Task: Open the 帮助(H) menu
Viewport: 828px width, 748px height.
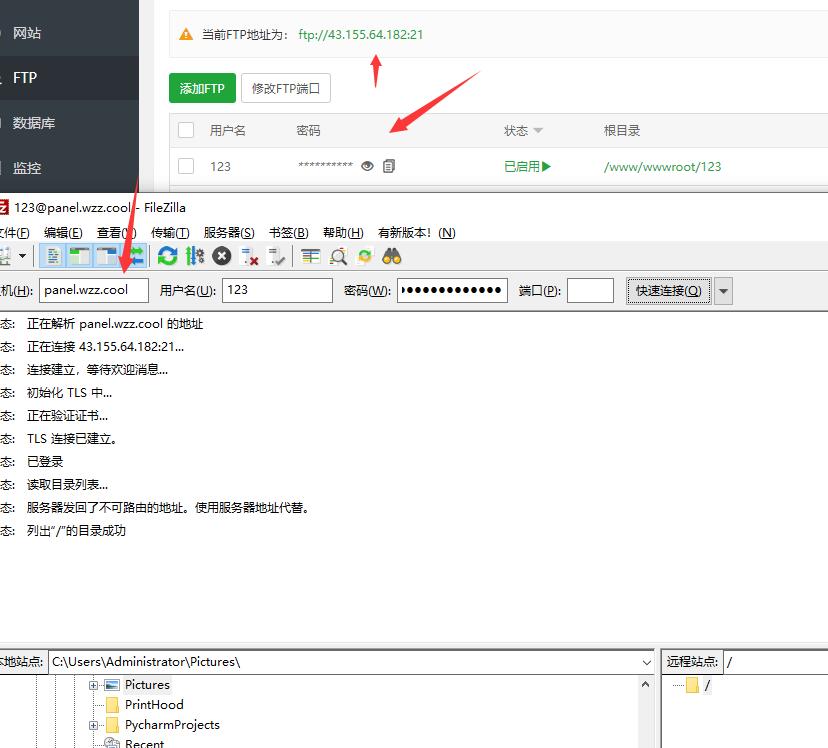Action: click(343, 233)
